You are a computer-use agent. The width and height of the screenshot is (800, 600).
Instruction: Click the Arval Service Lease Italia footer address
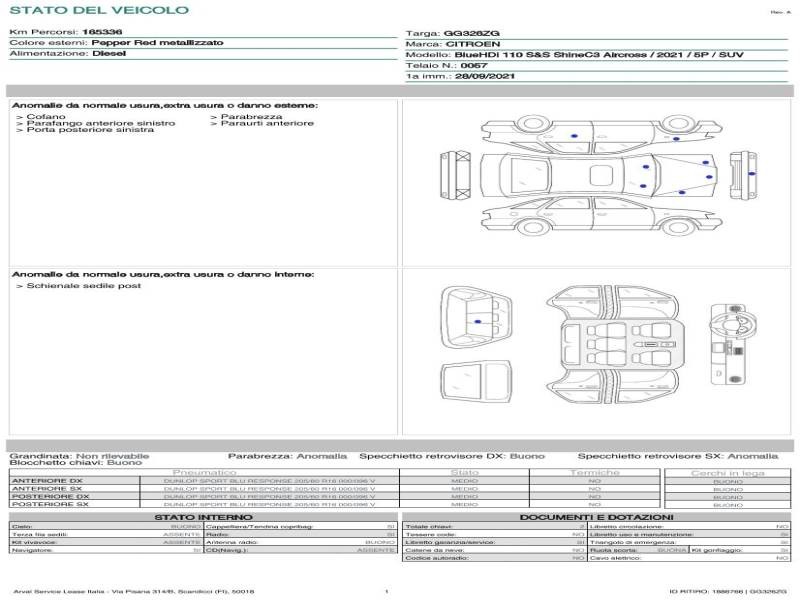pos(134,592)
